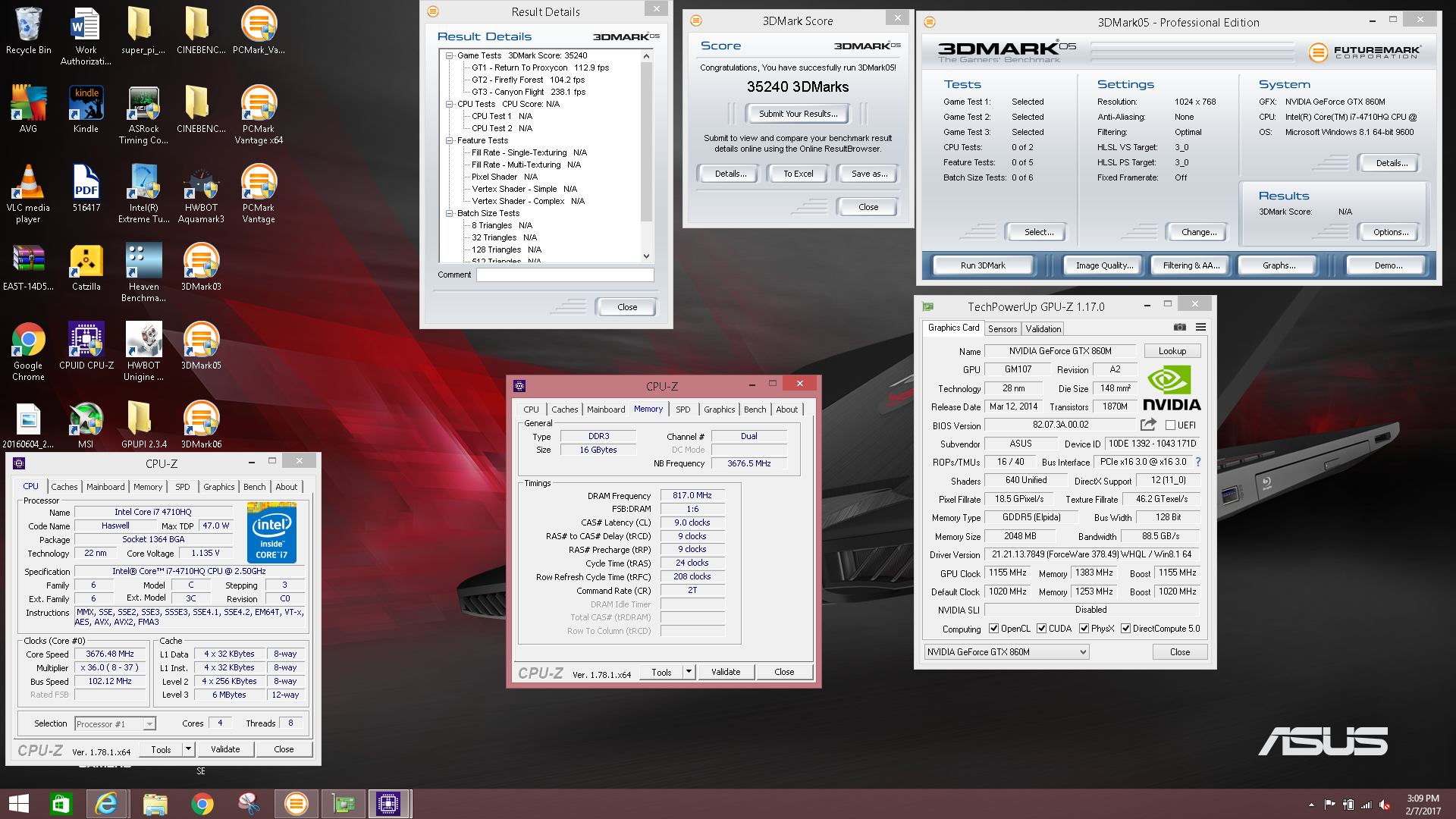Click Validate in CPU-Z Memory window
Image resolution: width=1456 pixels, height=819 pixels.
click(x=726, y=672)
